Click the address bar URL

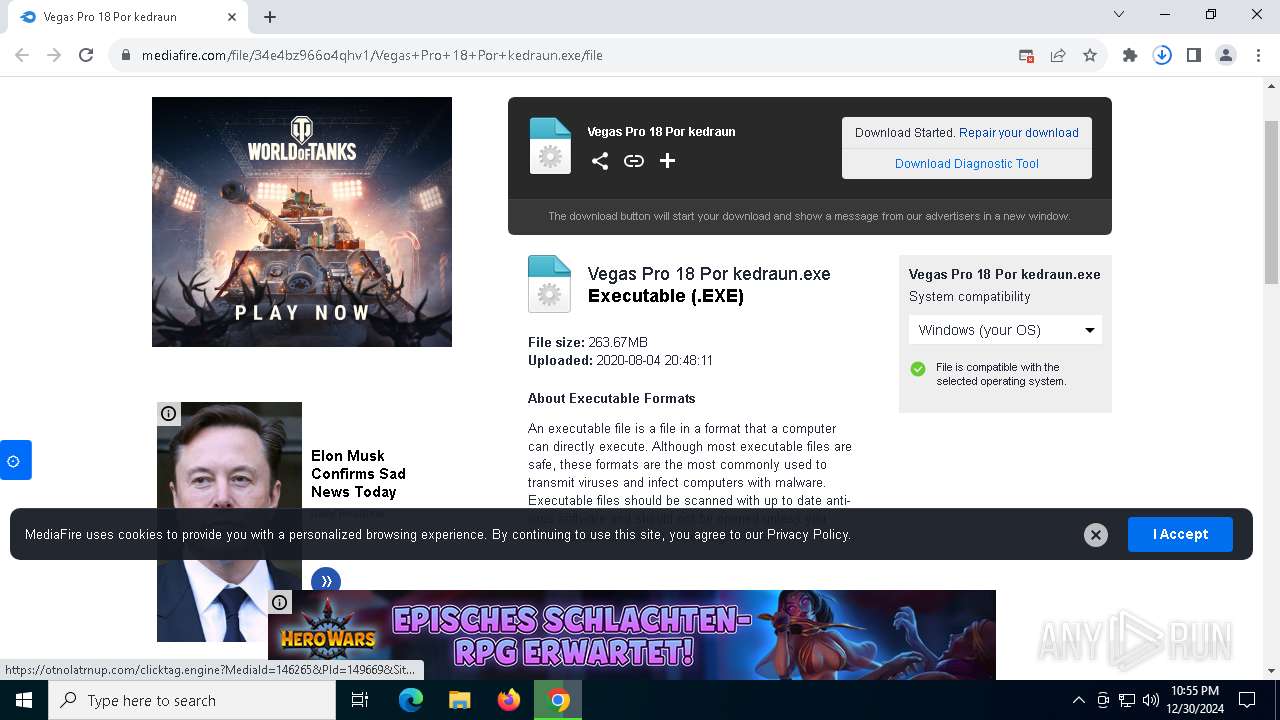[372, 55]
